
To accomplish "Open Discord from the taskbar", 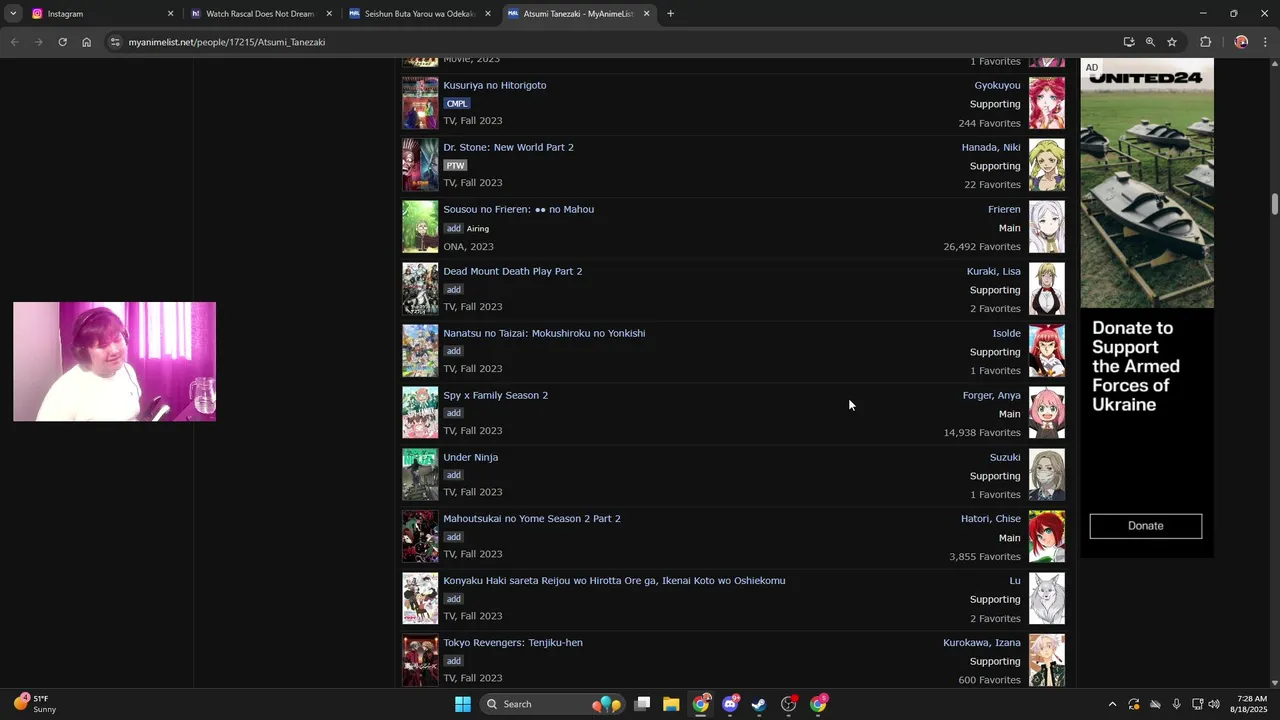I will point(731,704).
